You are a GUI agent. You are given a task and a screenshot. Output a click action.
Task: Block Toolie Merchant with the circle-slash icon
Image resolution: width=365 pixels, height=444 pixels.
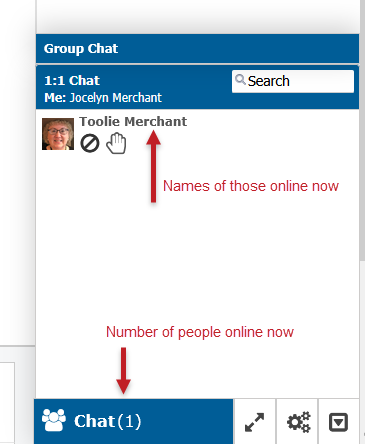pos(90,143)
